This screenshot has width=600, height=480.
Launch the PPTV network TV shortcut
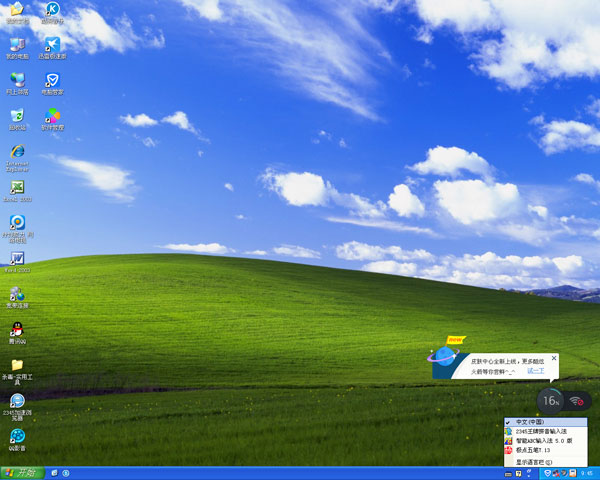tap(17, 229)
